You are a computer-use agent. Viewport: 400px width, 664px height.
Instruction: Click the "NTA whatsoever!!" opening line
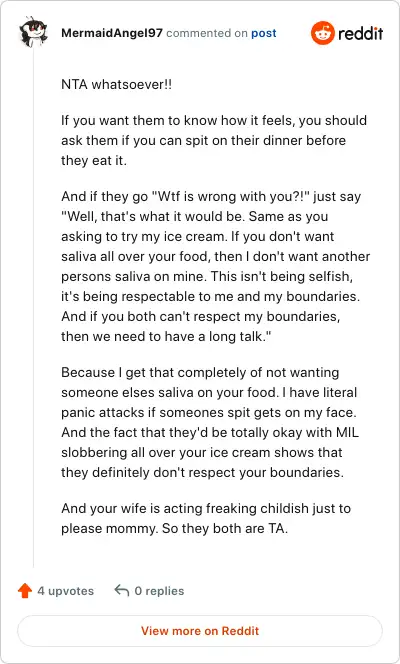[117, 84]
